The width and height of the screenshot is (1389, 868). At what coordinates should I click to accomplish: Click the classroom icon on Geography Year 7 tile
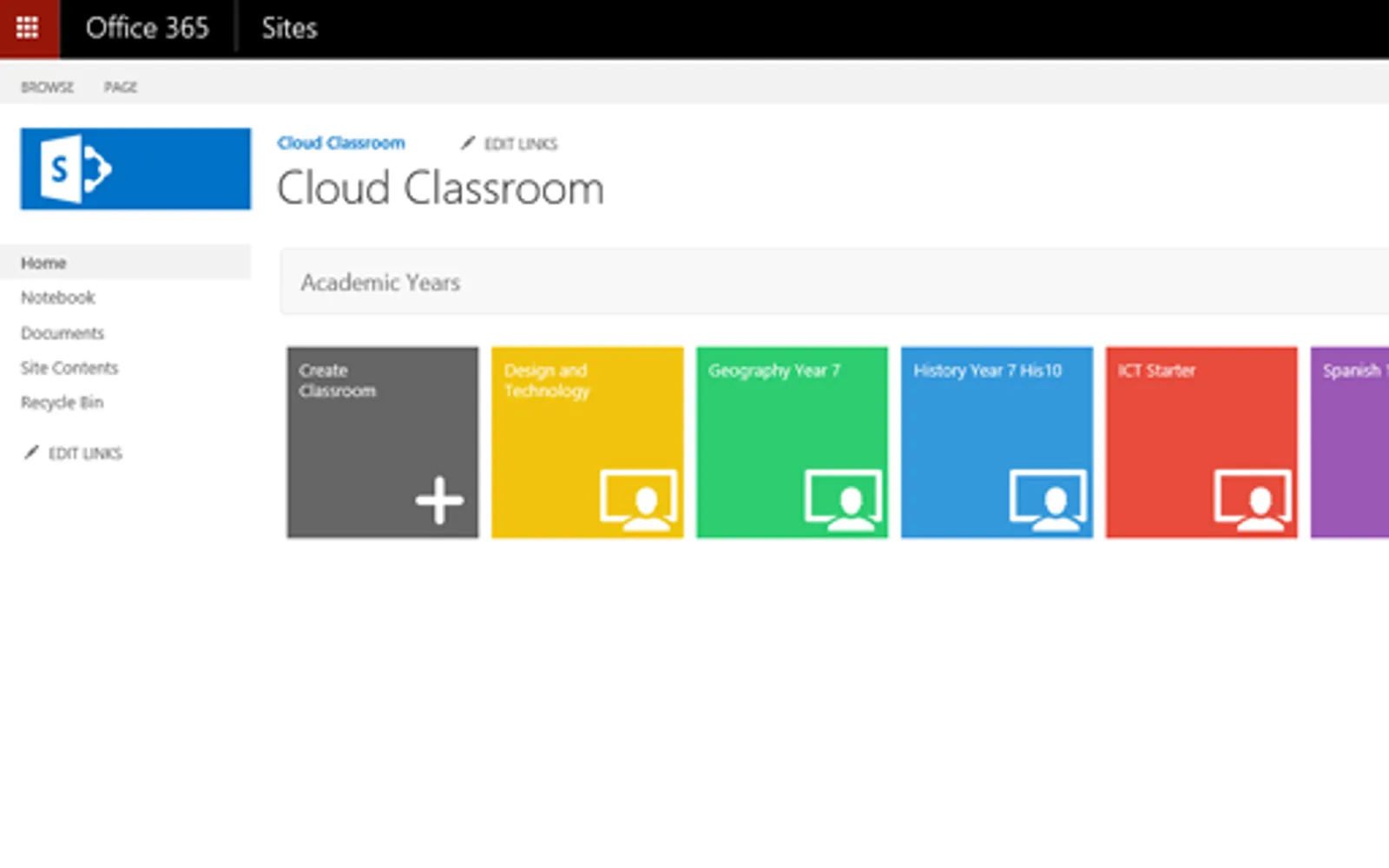pos(843,500)
